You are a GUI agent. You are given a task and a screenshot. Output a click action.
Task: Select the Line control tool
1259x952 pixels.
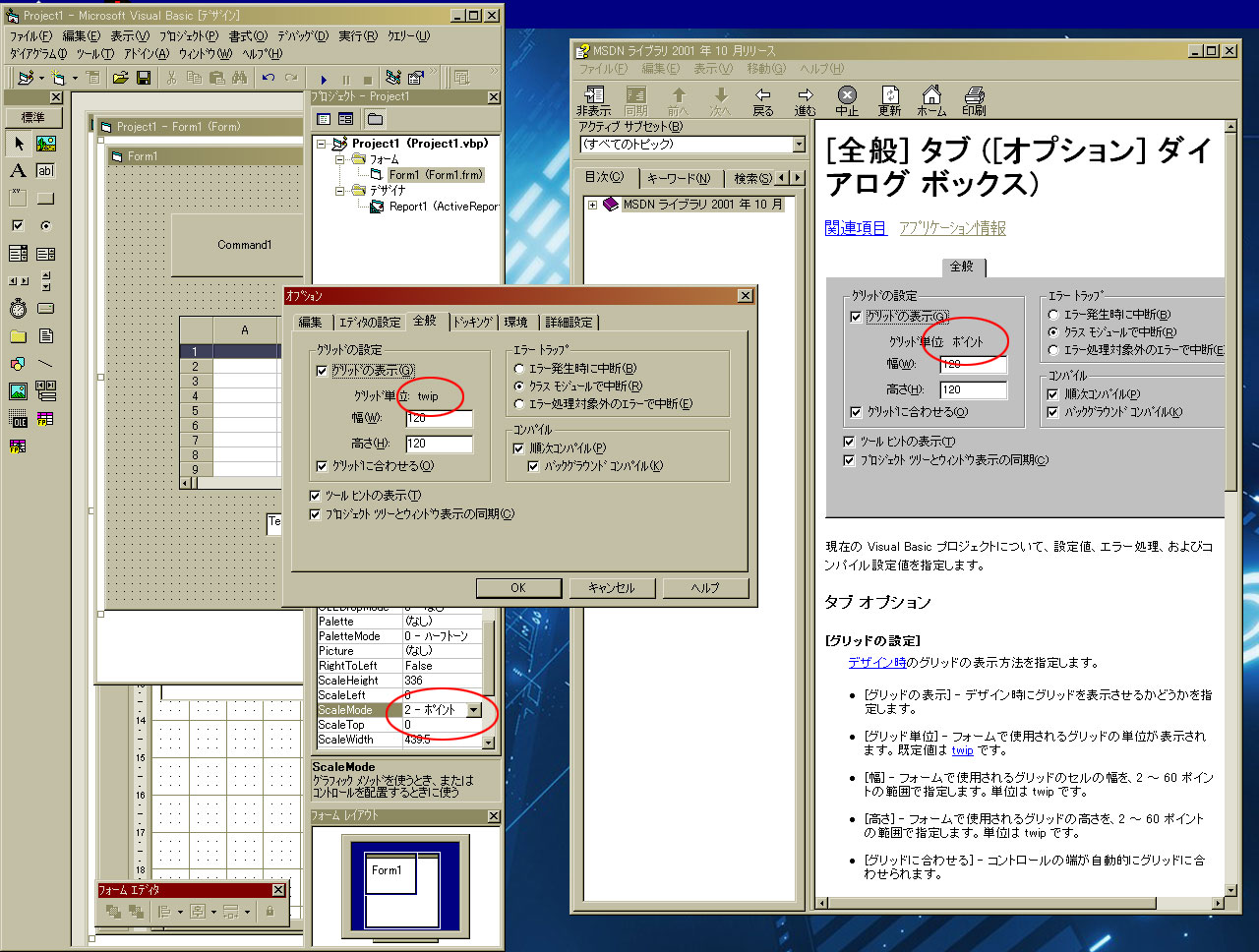pyautogui.click(x=46, y=364)
